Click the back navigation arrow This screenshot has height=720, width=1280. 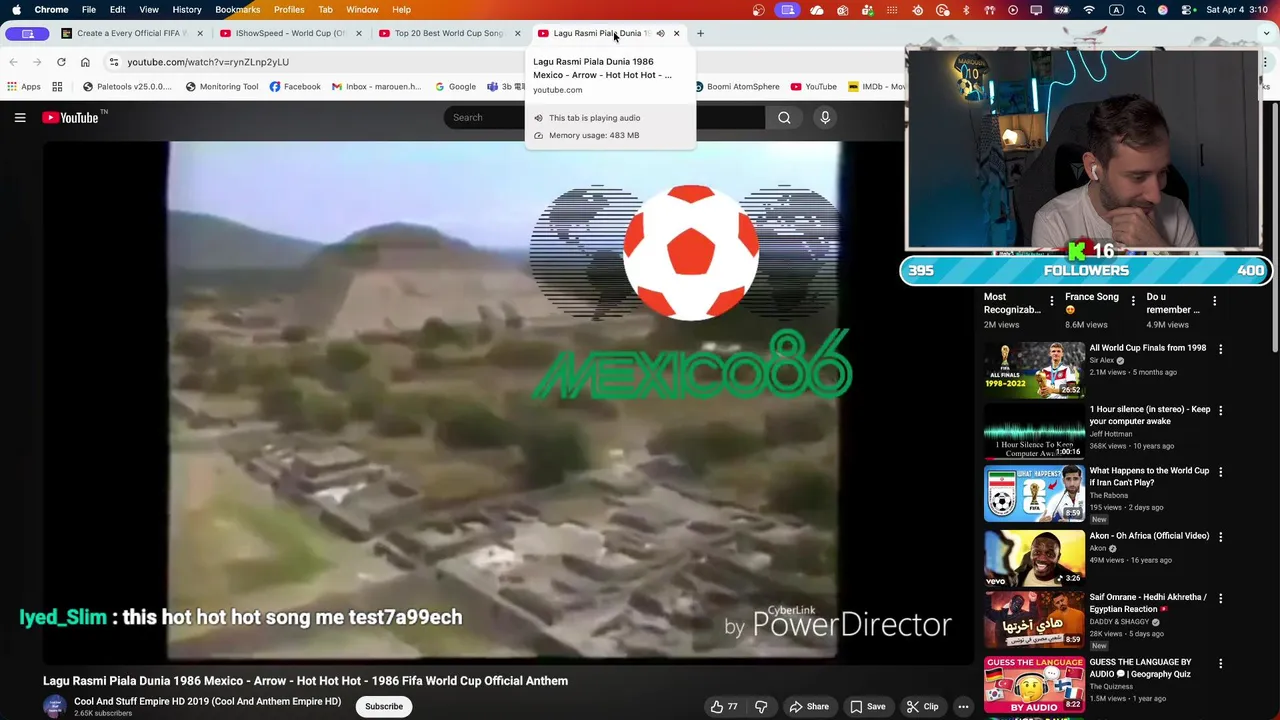(x=13, y=62)
